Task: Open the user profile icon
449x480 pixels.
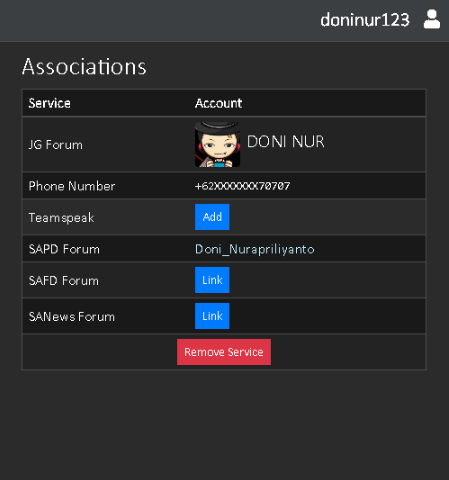Action: point(432,19)
